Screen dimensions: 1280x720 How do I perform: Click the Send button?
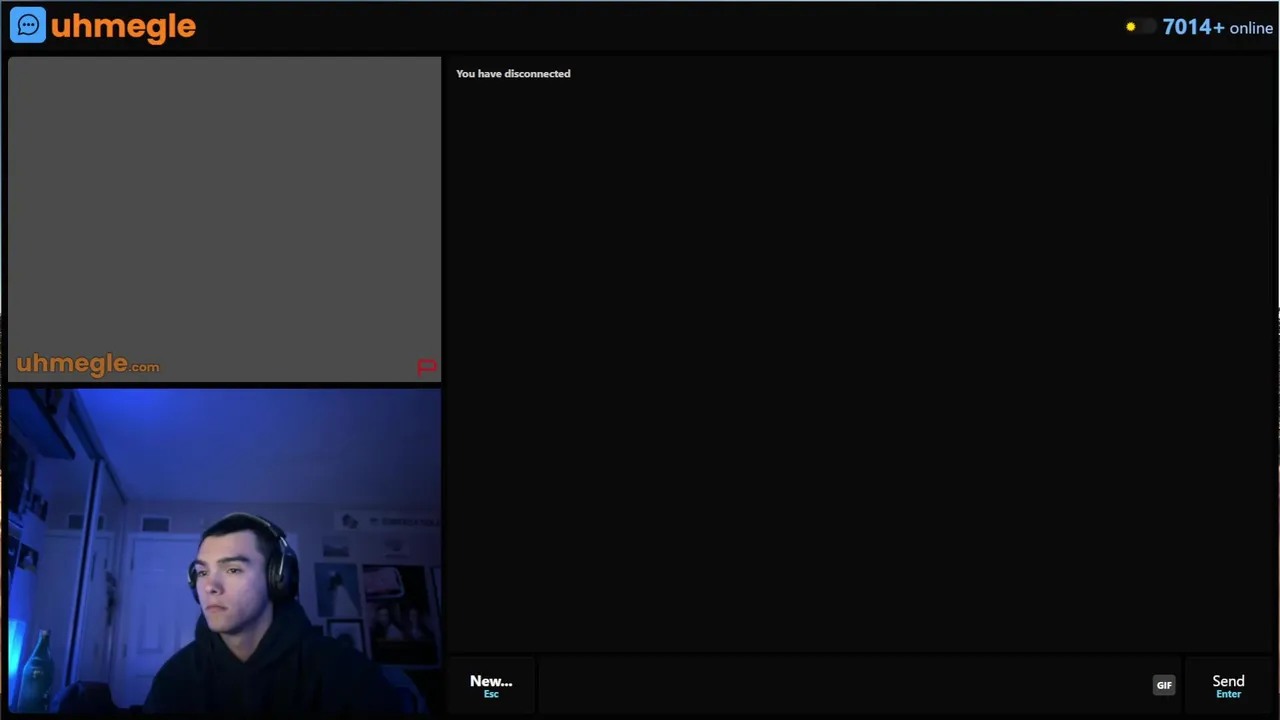(x=1228, y=685)
